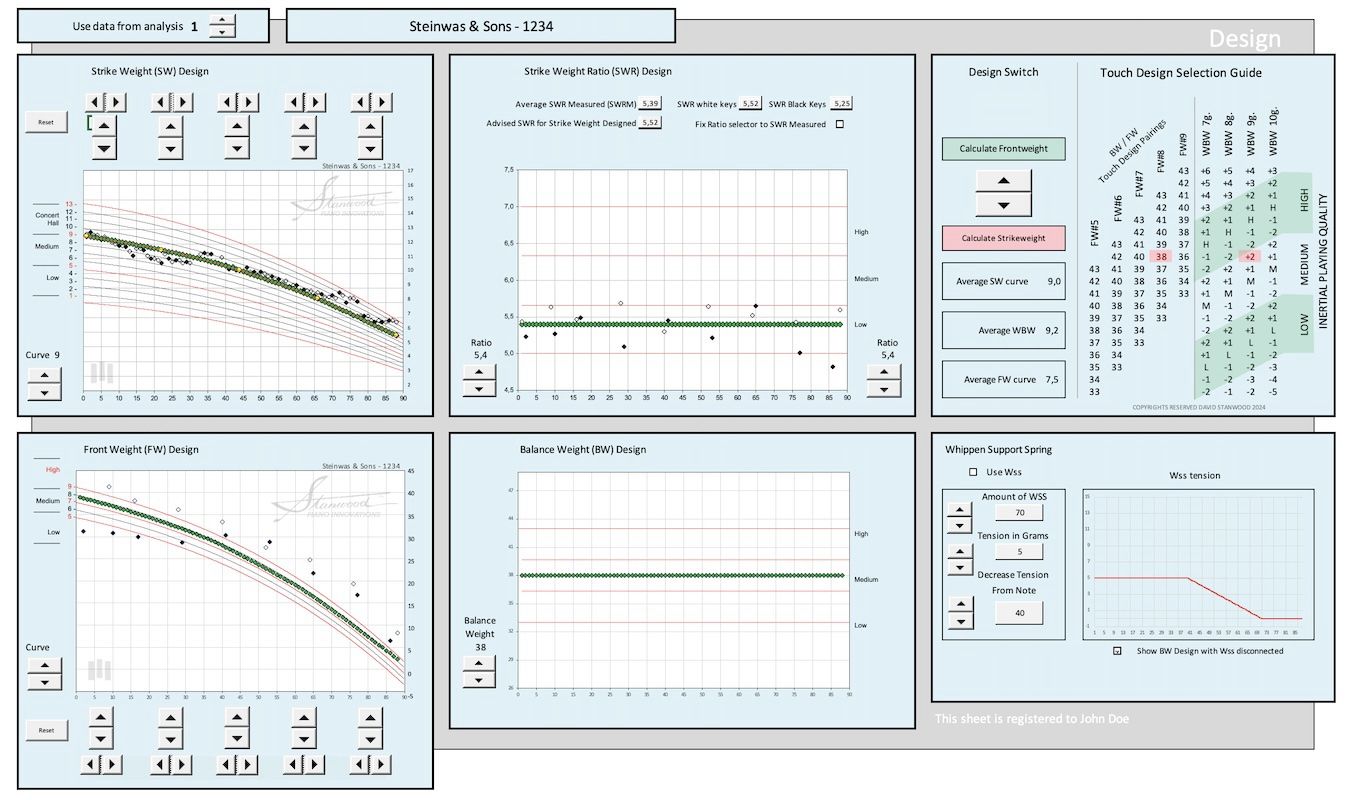
Task: Click the Amount of WSS value 70 box
Action: (x=1019, y=513)
